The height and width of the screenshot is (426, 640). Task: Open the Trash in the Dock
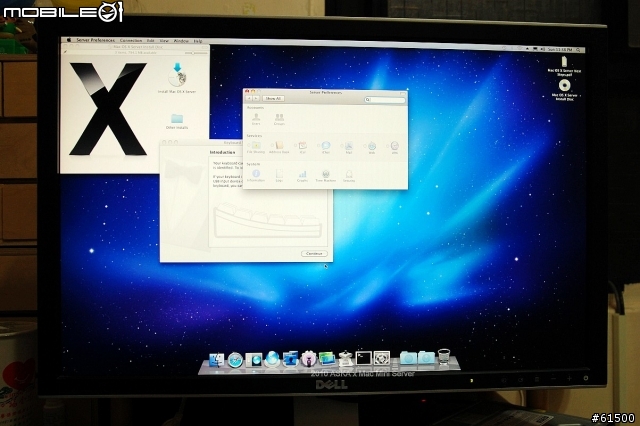444,357
